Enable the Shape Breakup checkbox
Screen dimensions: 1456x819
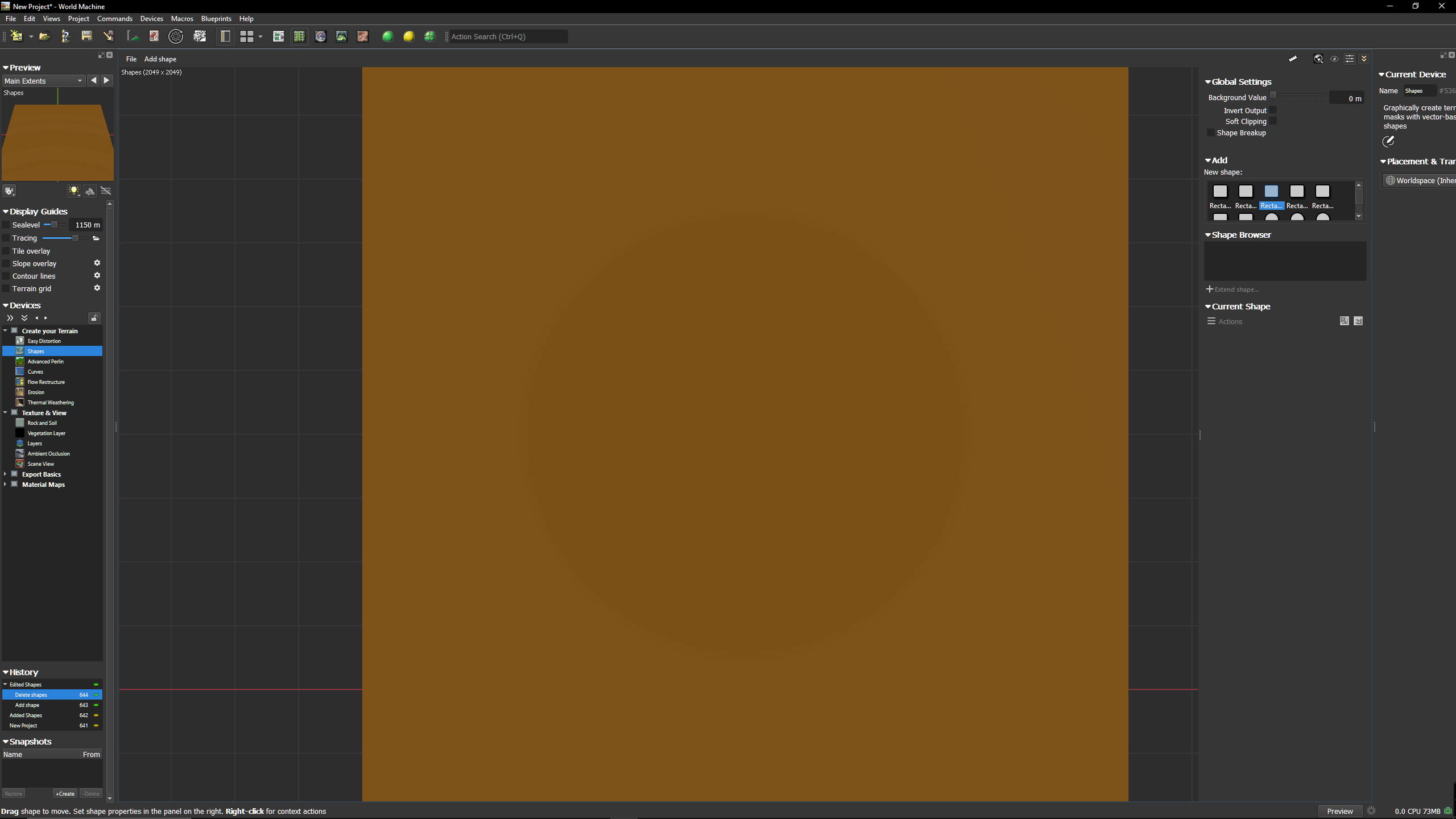click(x=1211, y=133)
